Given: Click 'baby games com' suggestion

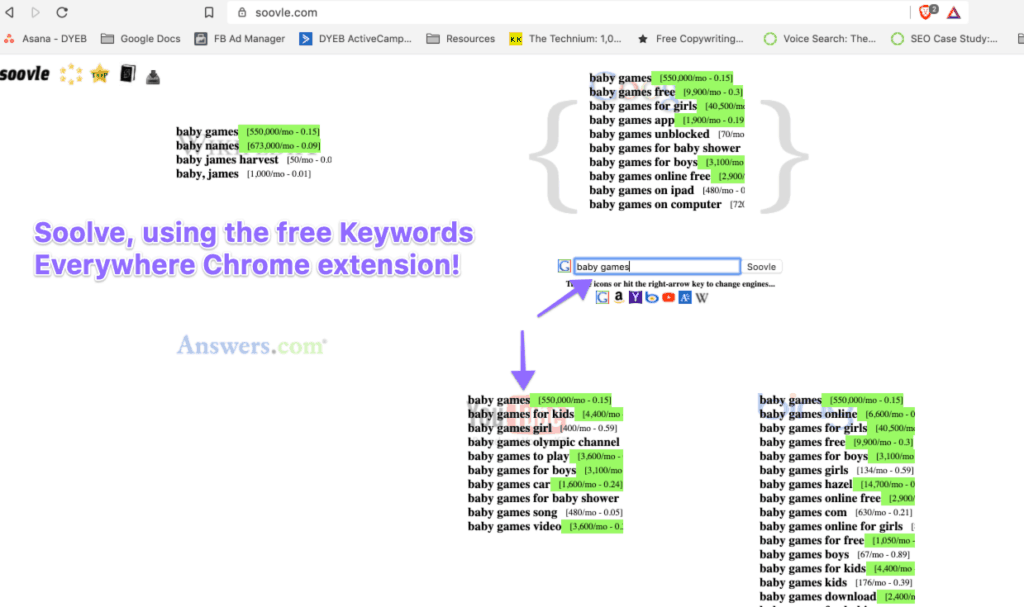Looking at the screenshot, I should click(x=803, y=512).
